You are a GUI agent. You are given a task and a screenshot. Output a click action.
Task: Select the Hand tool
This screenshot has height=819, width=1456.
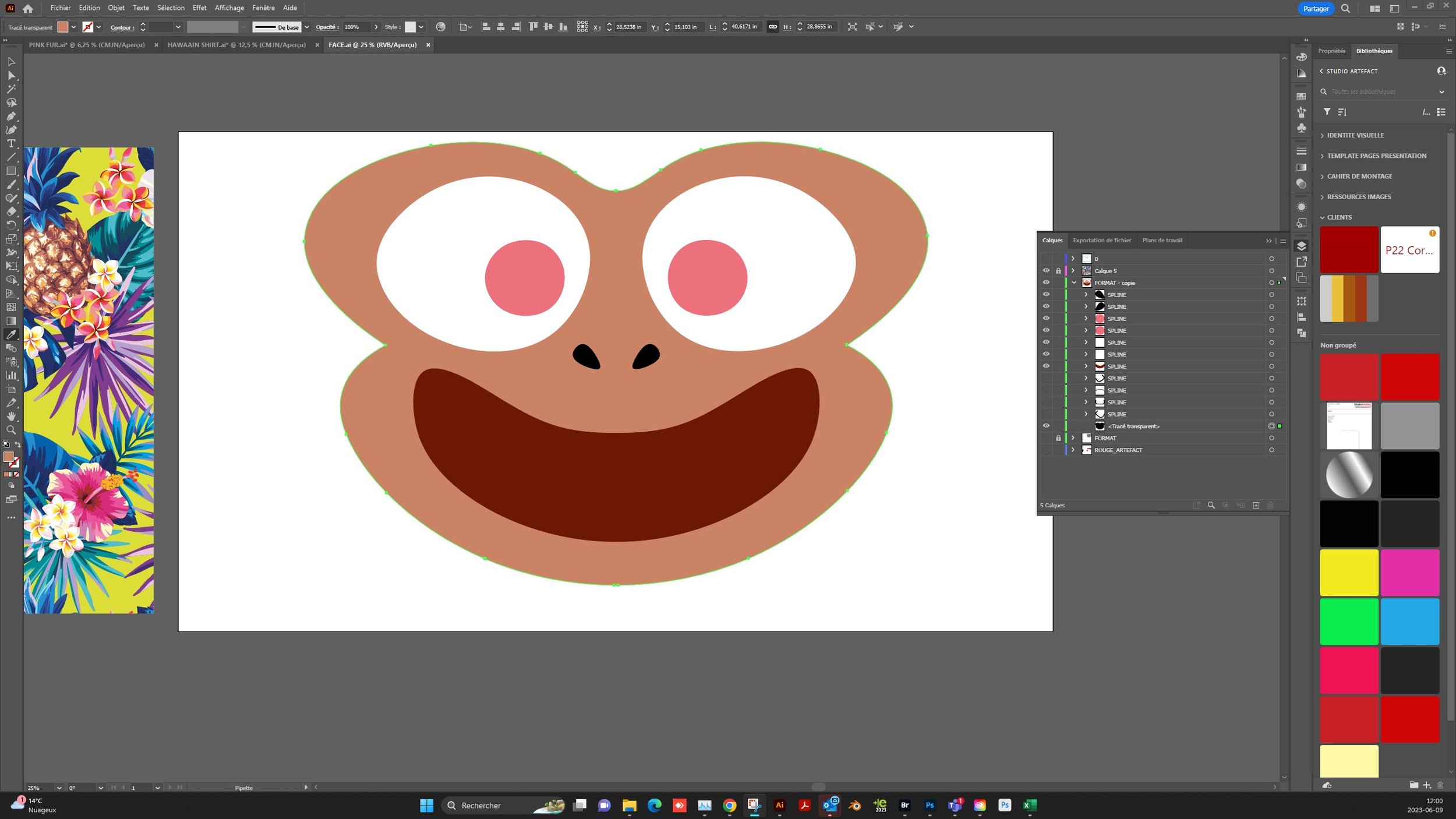(11, 416)
